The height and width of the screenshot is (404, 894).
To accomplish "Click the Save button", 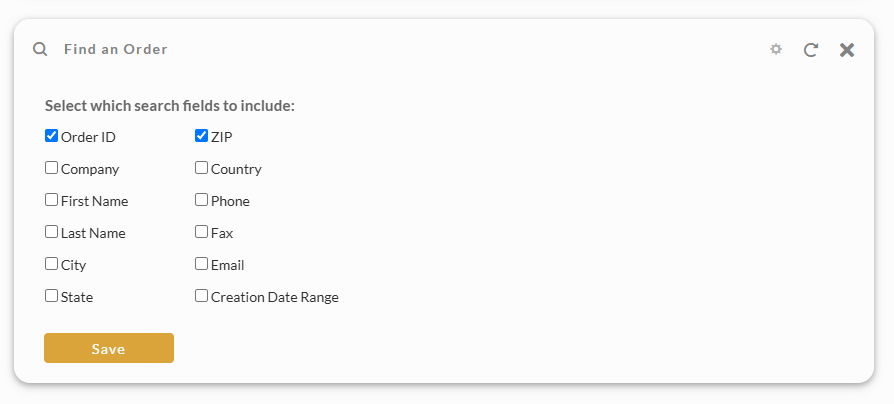I will (x=109, y=348).
